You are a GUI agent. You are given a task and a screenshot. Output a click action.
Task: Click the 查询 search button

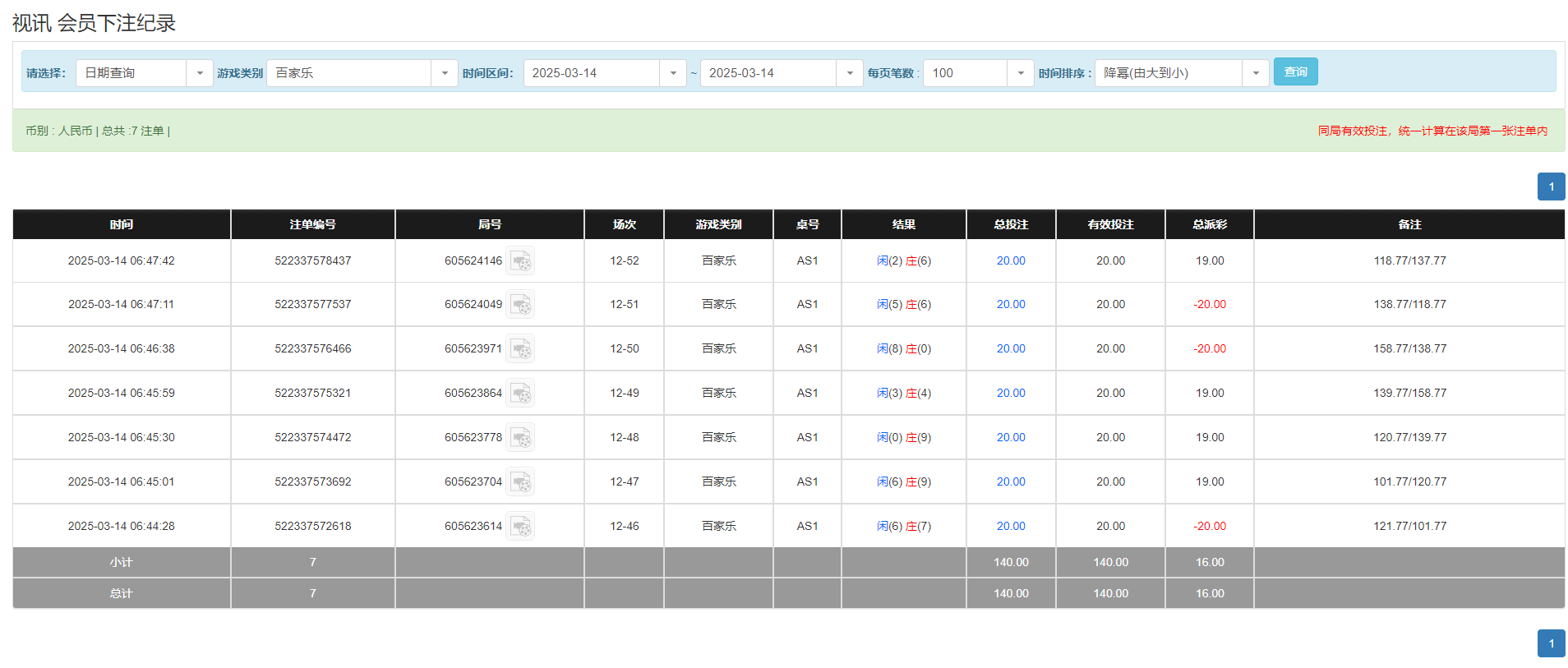[x=1295, y=72]
